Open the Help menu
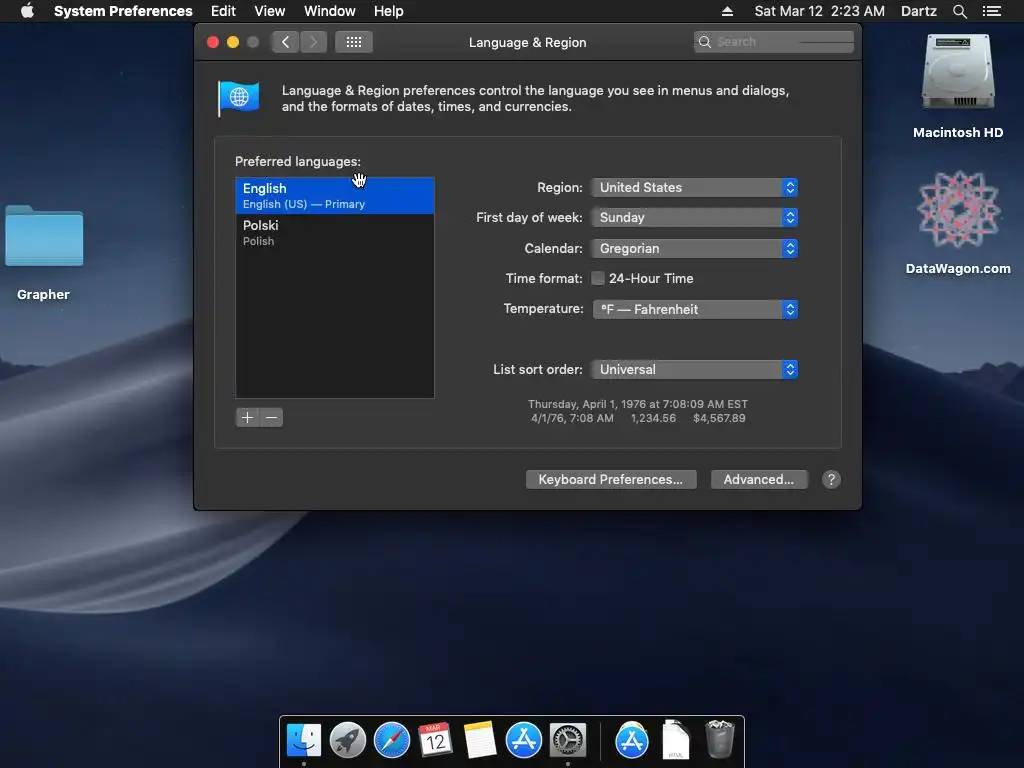This screenshot has height=768, width=1024. click(x=389, y=11)
